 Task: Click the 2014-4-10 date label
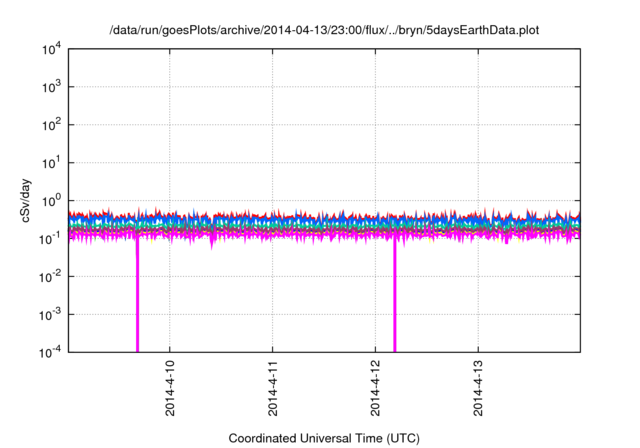click(x=170, y=388)
